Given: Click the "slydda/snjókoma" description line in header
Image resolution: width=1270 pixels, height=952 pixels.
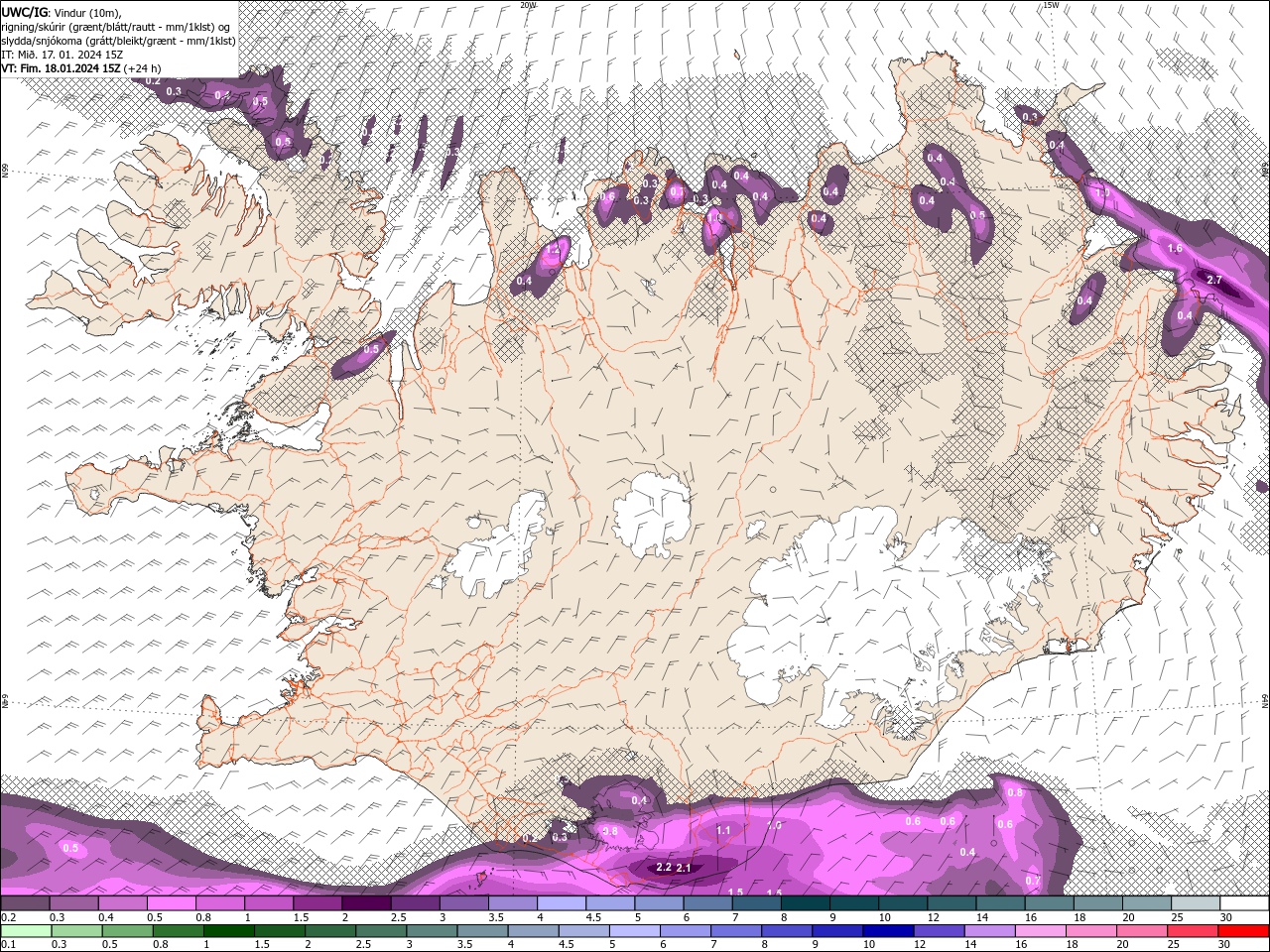Looking at the screenshot, I should 116,41.
